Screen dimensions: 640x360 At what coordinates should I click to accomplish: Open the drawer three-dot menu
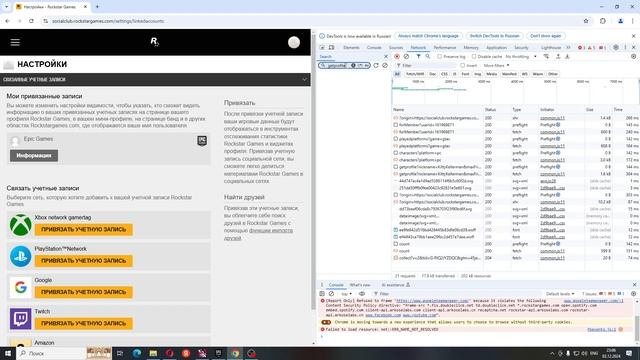pyautogui.click(x=322, y=285)
